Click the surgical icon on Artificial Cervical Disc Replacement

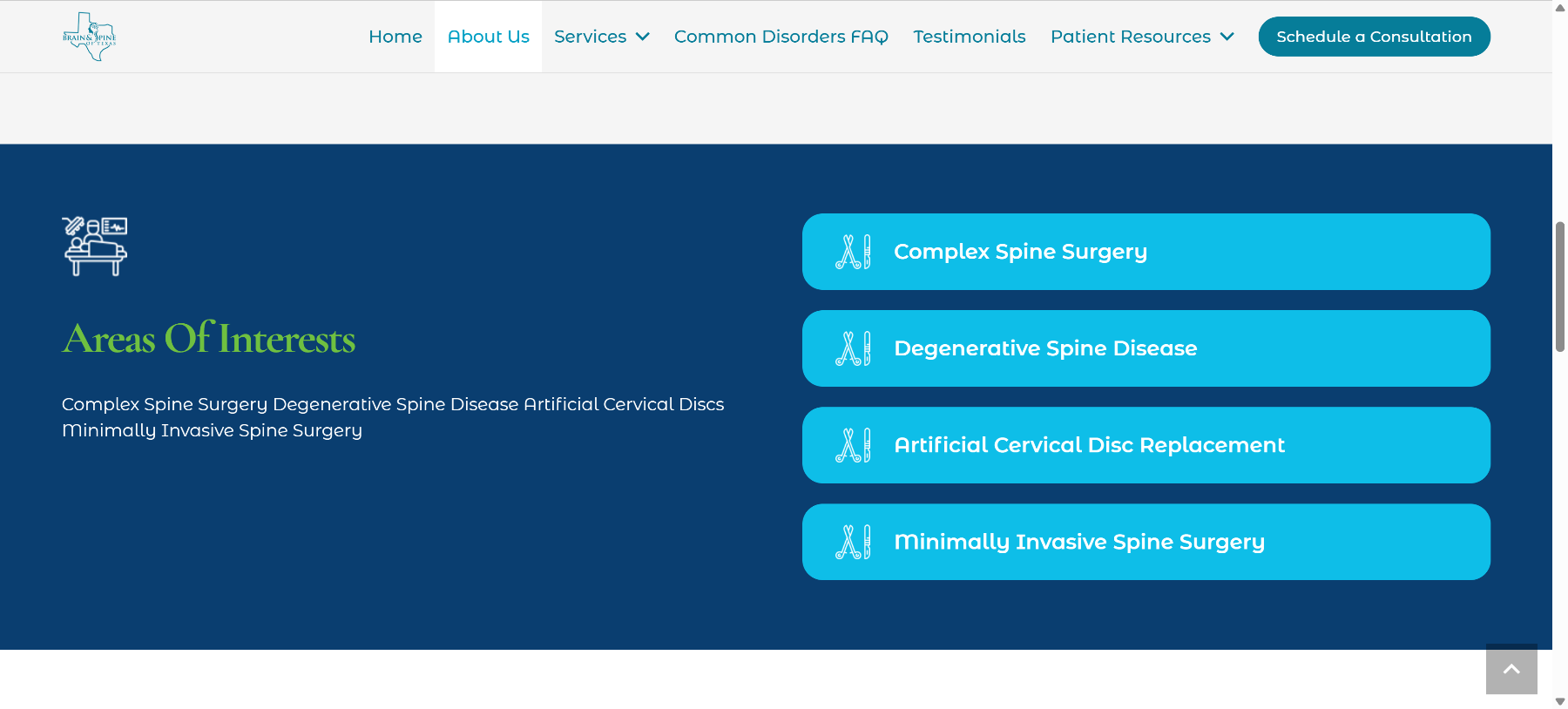coord(853,445)
